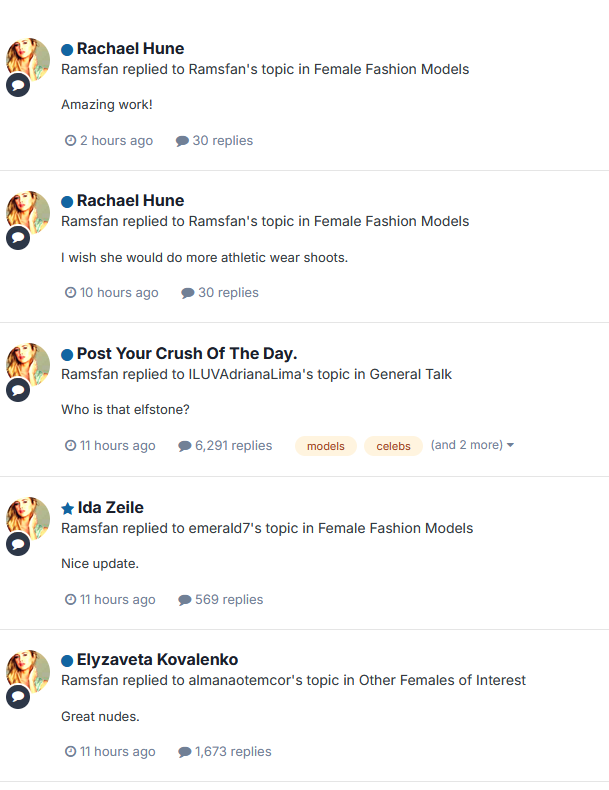Click the clock icon next to "2 hours ago"
The height and width of the screenshot is (790, 609).
pyautogui.click(x=70, y=141)
